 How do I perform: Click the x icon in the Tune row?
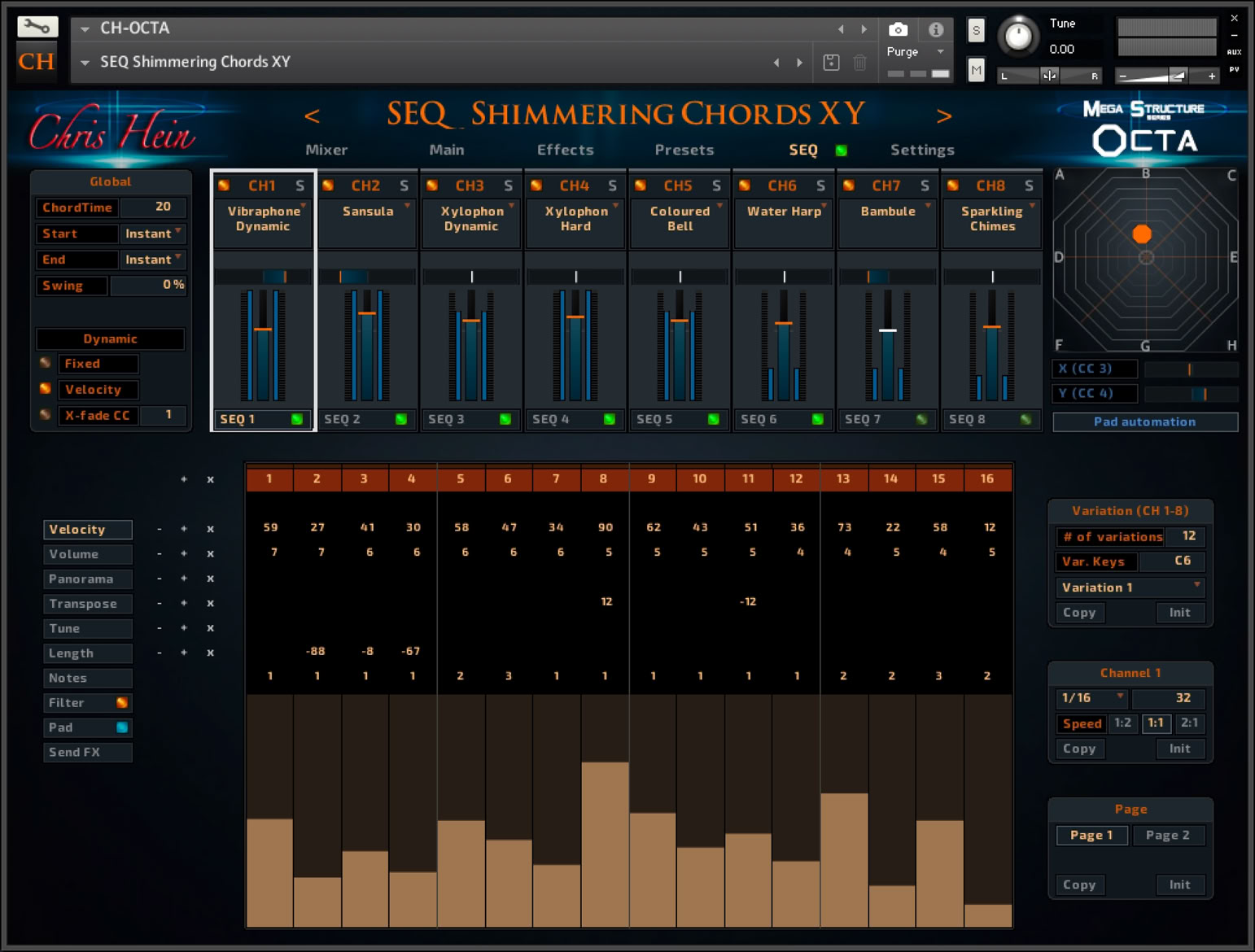tap(210, 628)
